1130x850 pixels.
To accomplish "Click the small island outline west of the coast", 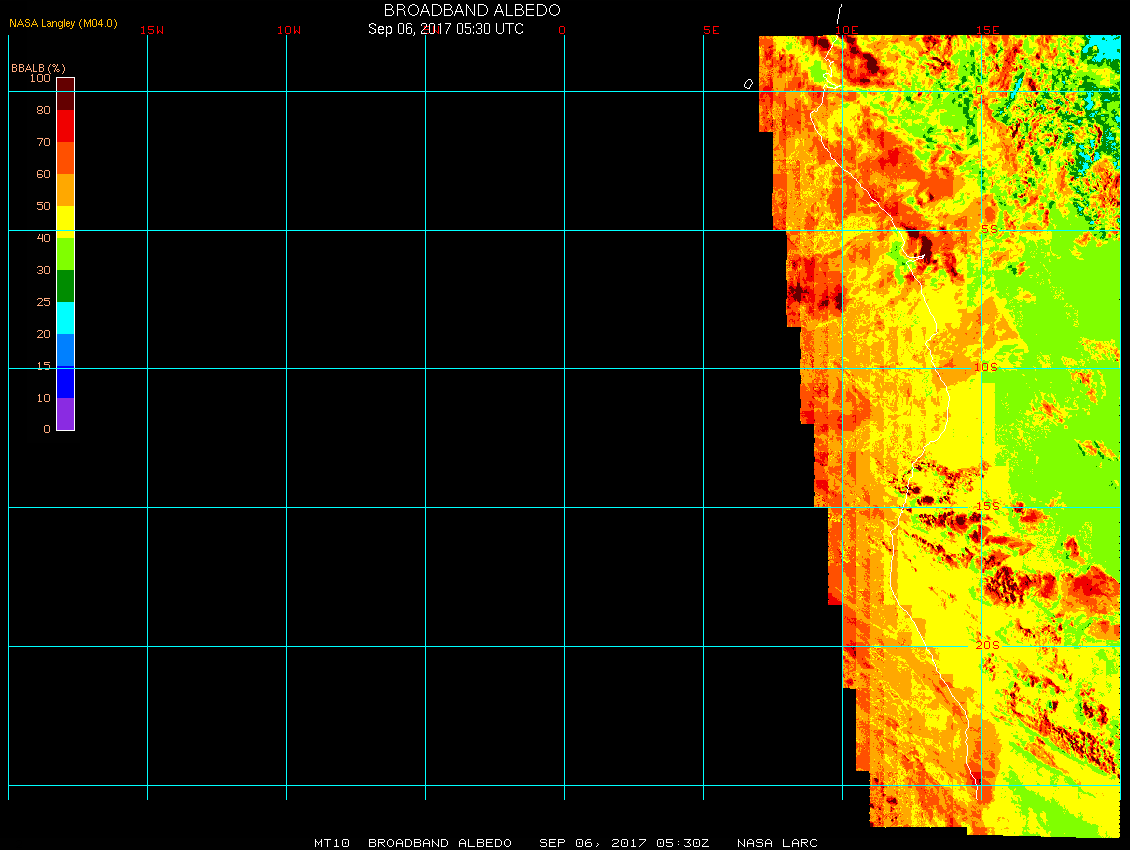I will tap(748, 84).
